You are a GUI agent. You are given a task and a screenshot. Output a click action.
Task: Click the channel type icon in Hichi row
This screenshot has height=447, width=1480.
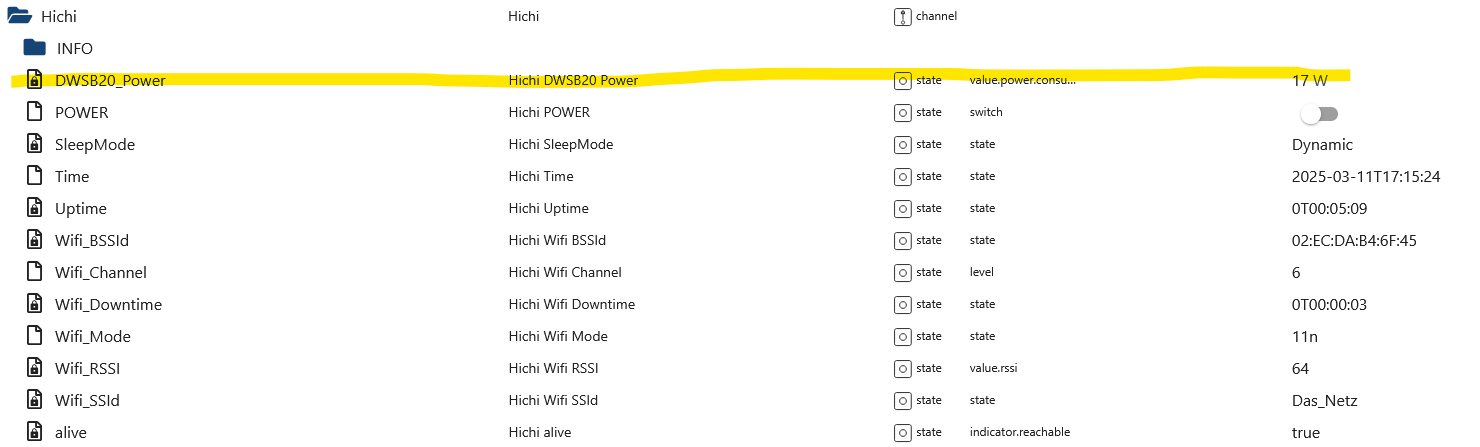pyautogui.click(x=902, y=16)
